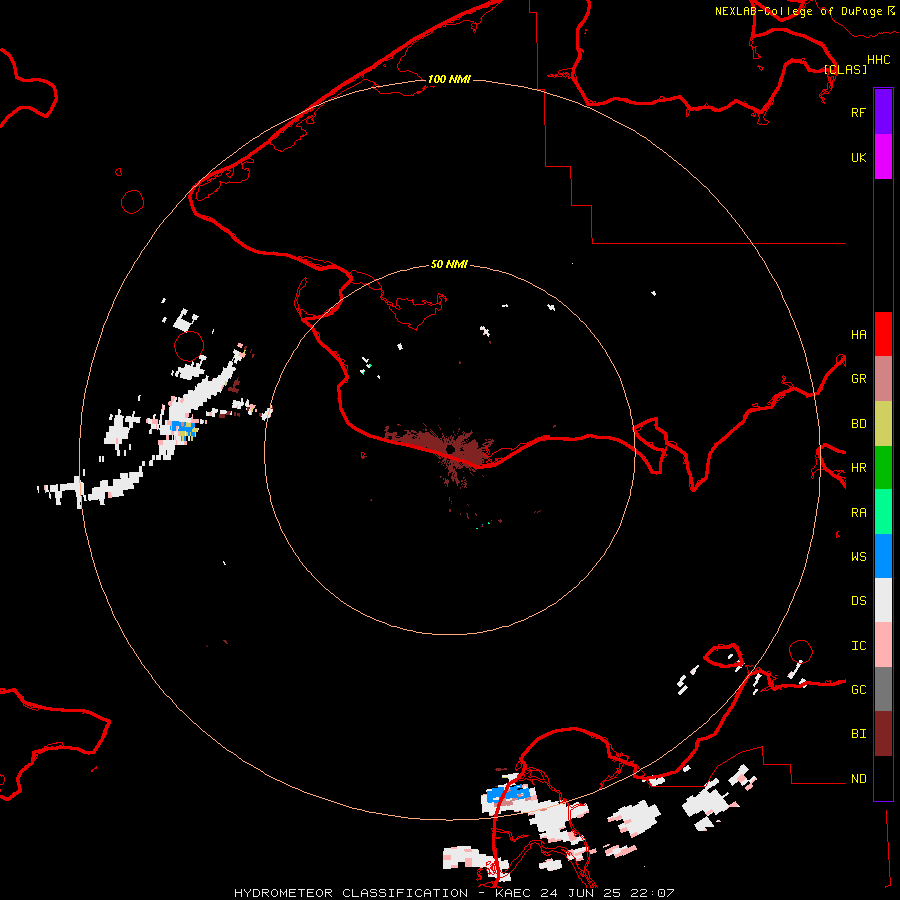
Task: Click the GR legend label
Action: coord(858,379)
